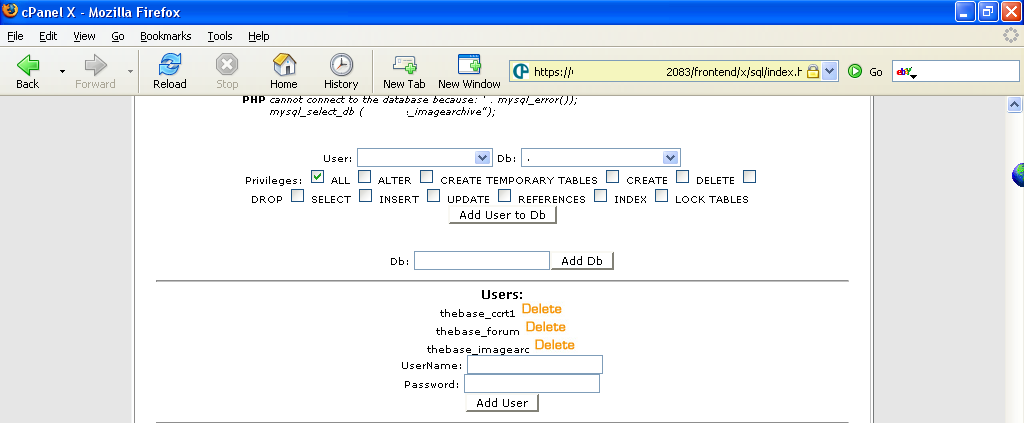Click the UserName input field
Image resolution: width=1024 pixels, height=423 pixels.
coord(535,364)
